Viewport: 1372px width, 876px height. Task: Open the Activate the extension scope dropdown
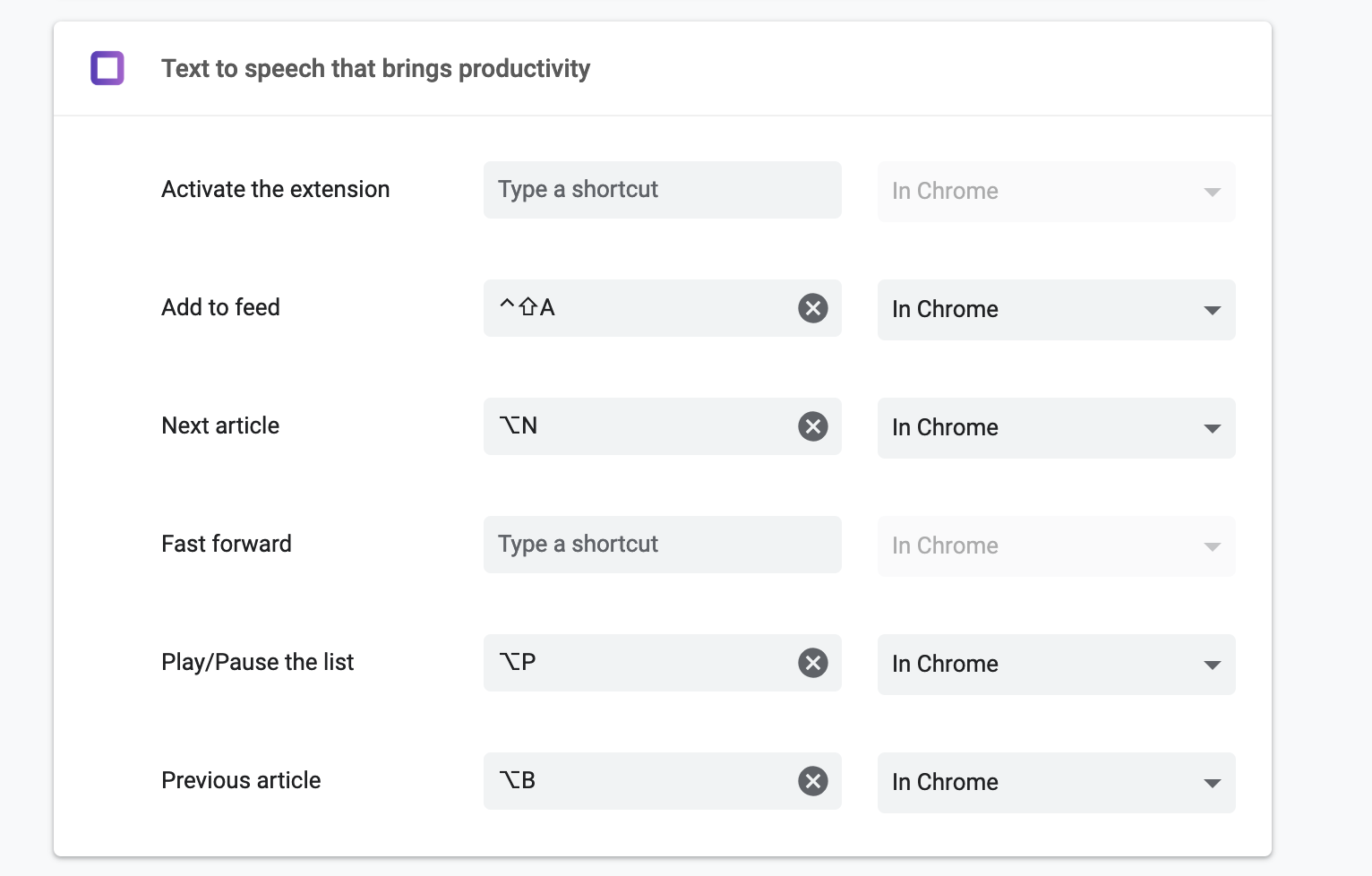(x=1057, y=192)
